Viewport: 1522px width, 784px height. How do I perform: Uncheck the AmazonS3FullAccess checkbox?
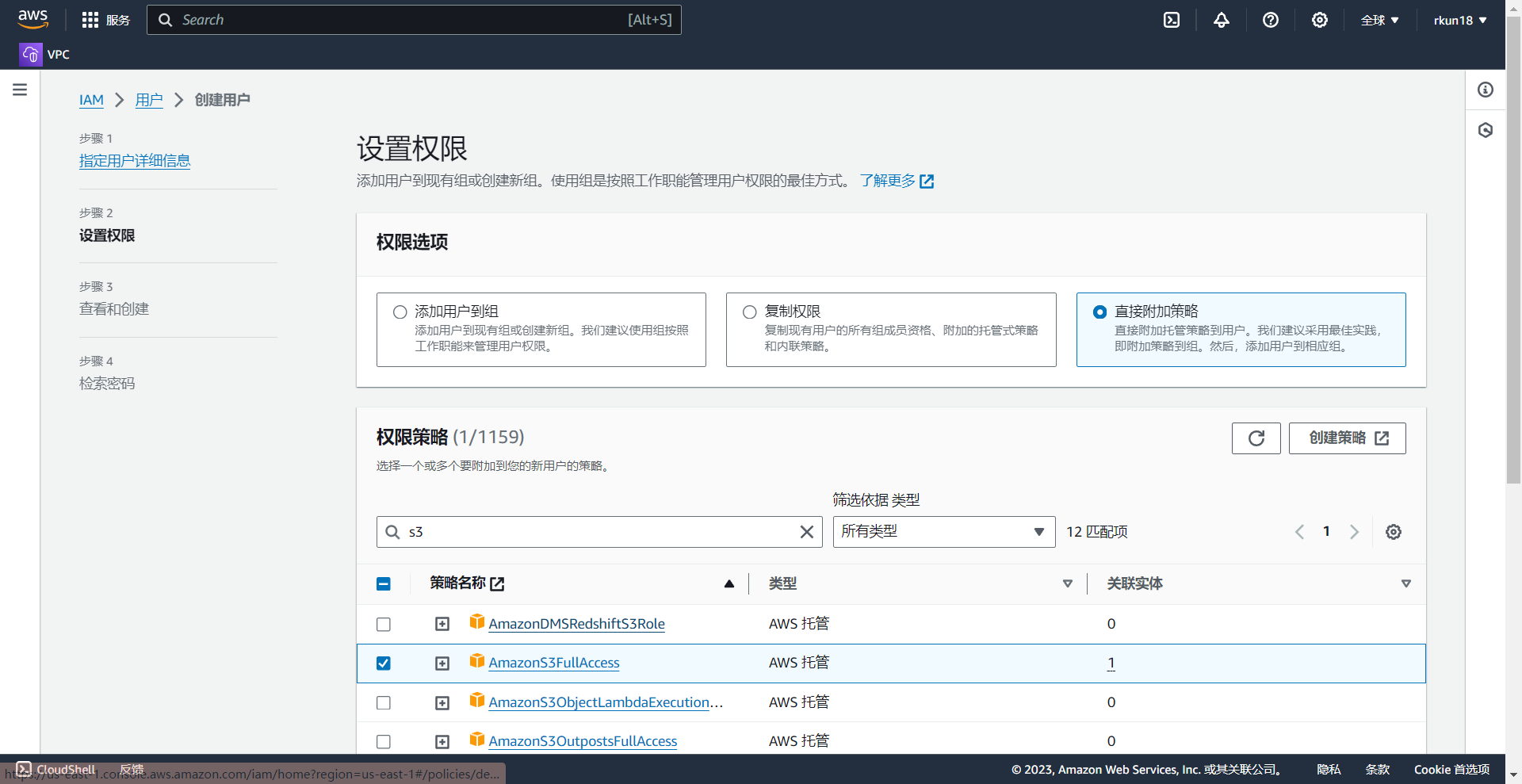tap(384, 664)
